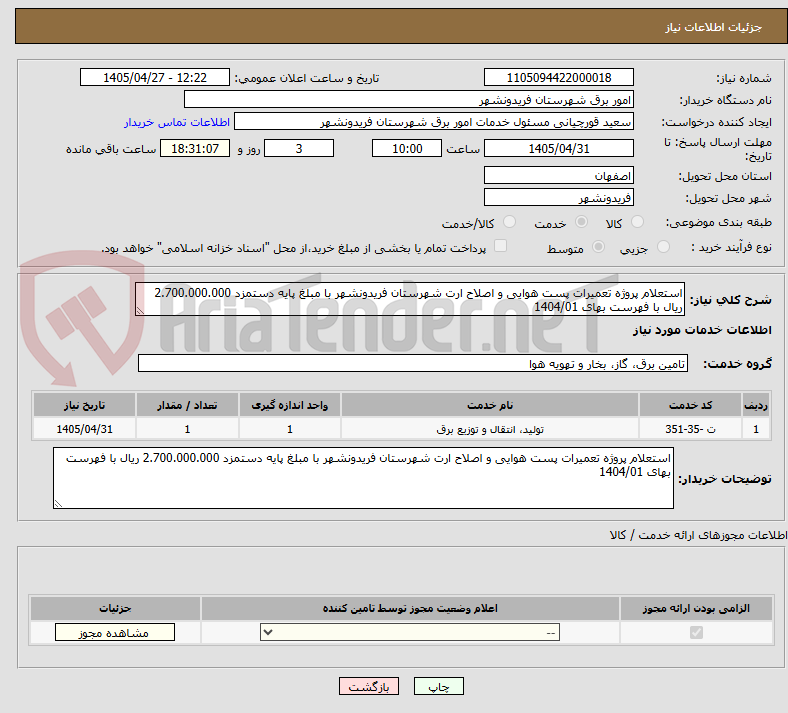Click the service name cell تولید، انتقال و توزیع برق

click(490, 429)
